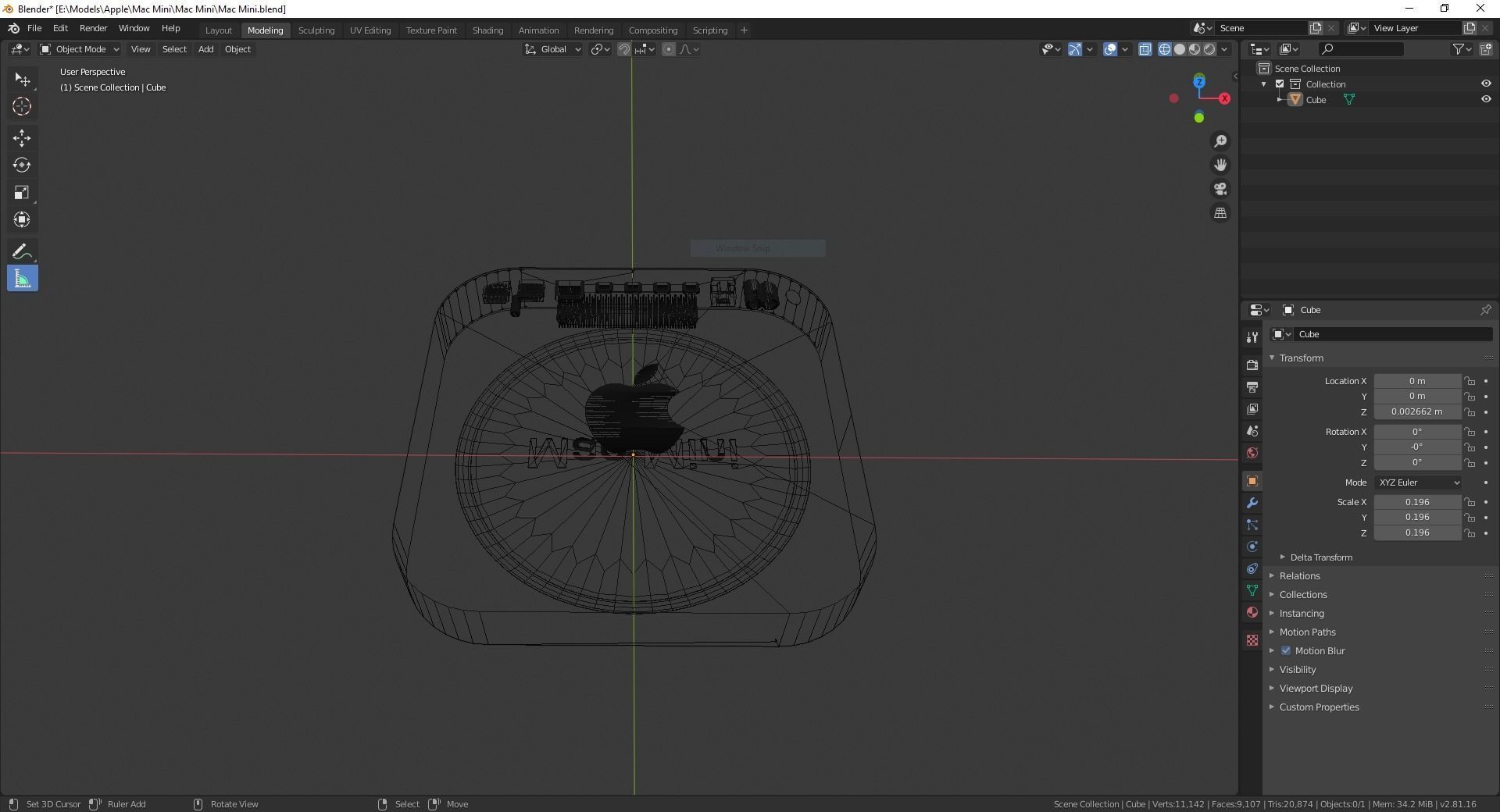Click the red X axis gizmo
1500x812 pixels.
[x=1224, y=98]
